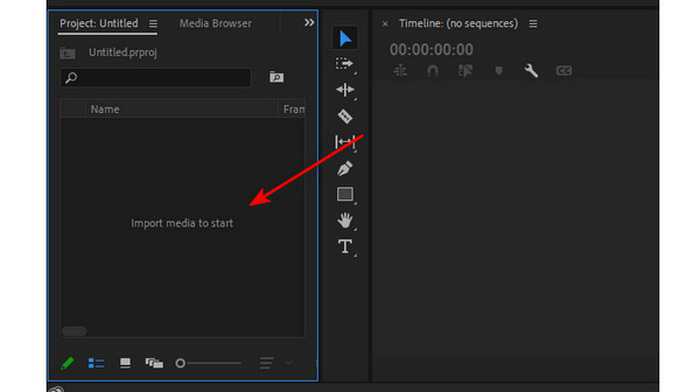Switch to the Media Browser tab

pos(216,23)
